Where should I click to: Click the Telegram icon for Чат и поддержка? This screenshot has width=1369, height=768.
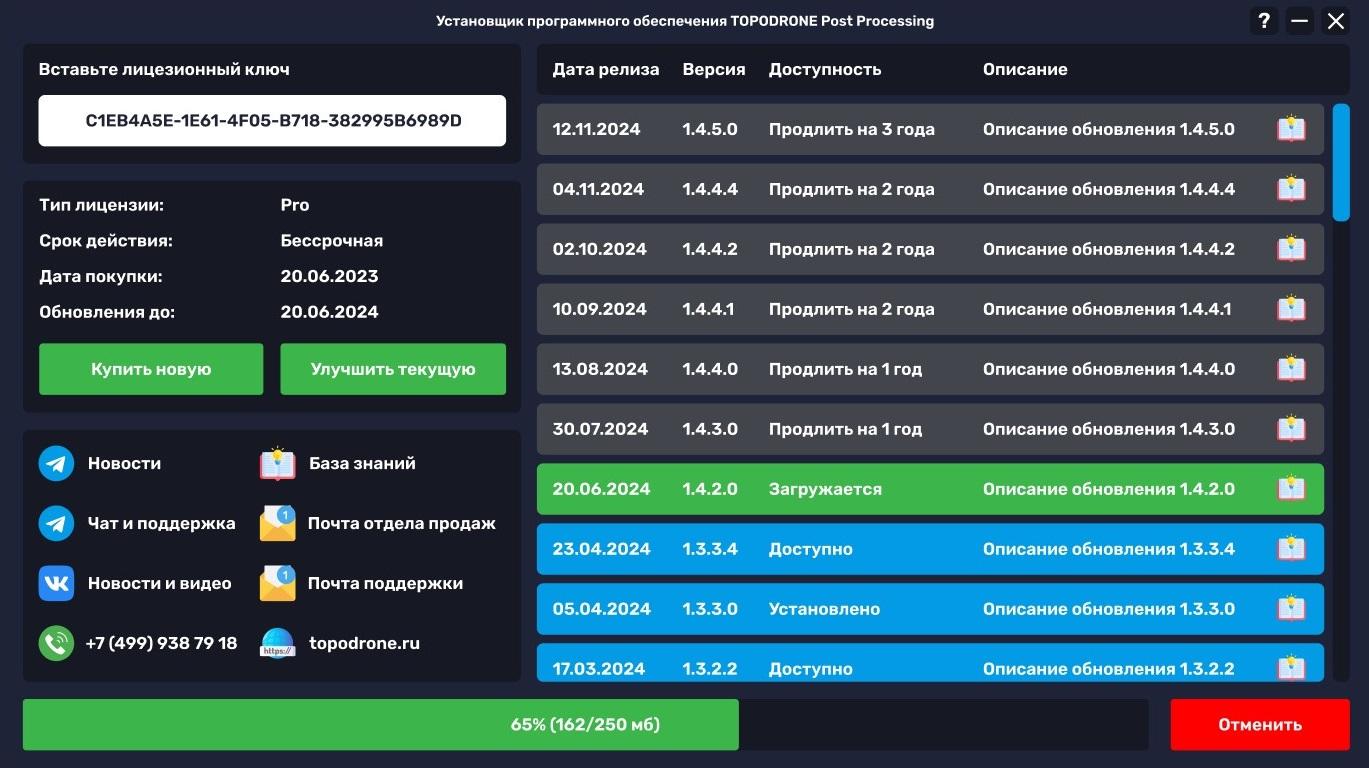56,523
